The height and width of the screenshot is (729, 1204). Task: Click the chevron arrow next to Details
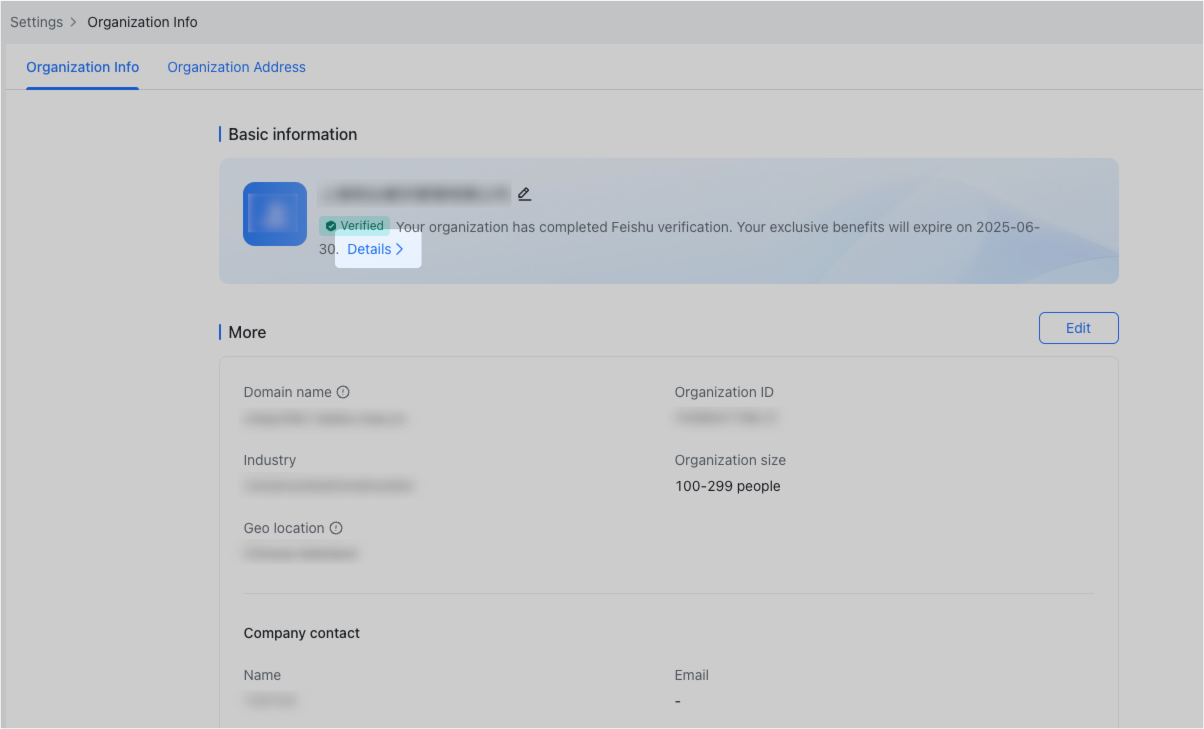coord(399,249)
